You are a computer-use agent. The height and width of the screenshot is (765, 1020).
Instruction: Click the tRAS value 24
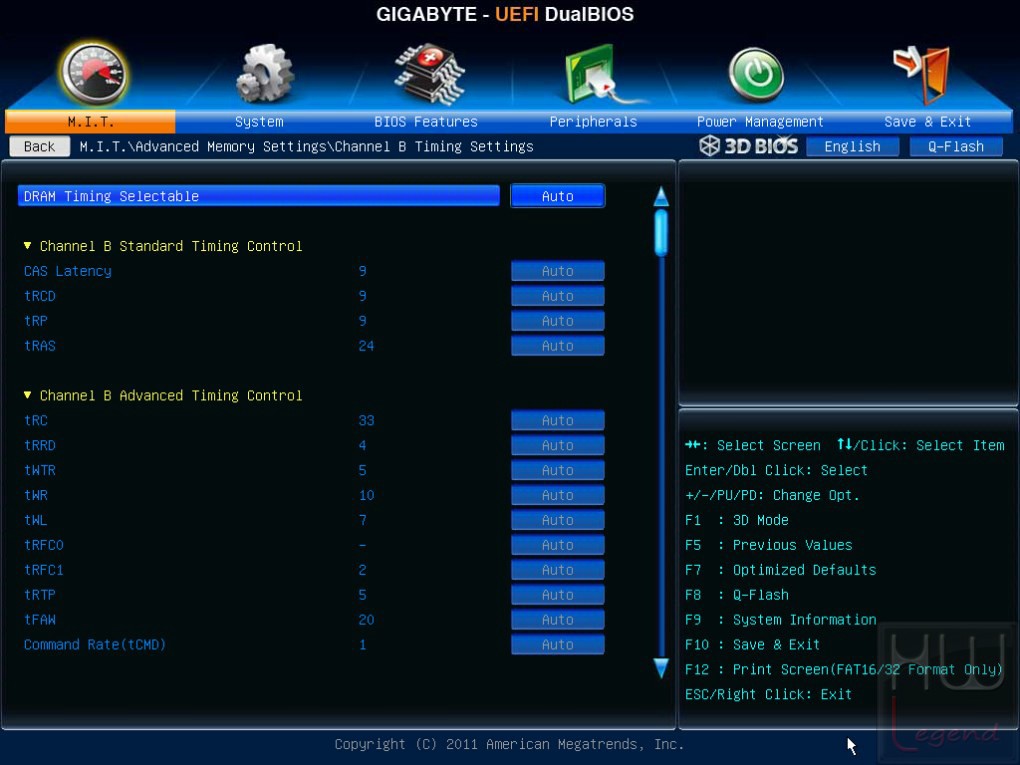click(x=366, y=345)
